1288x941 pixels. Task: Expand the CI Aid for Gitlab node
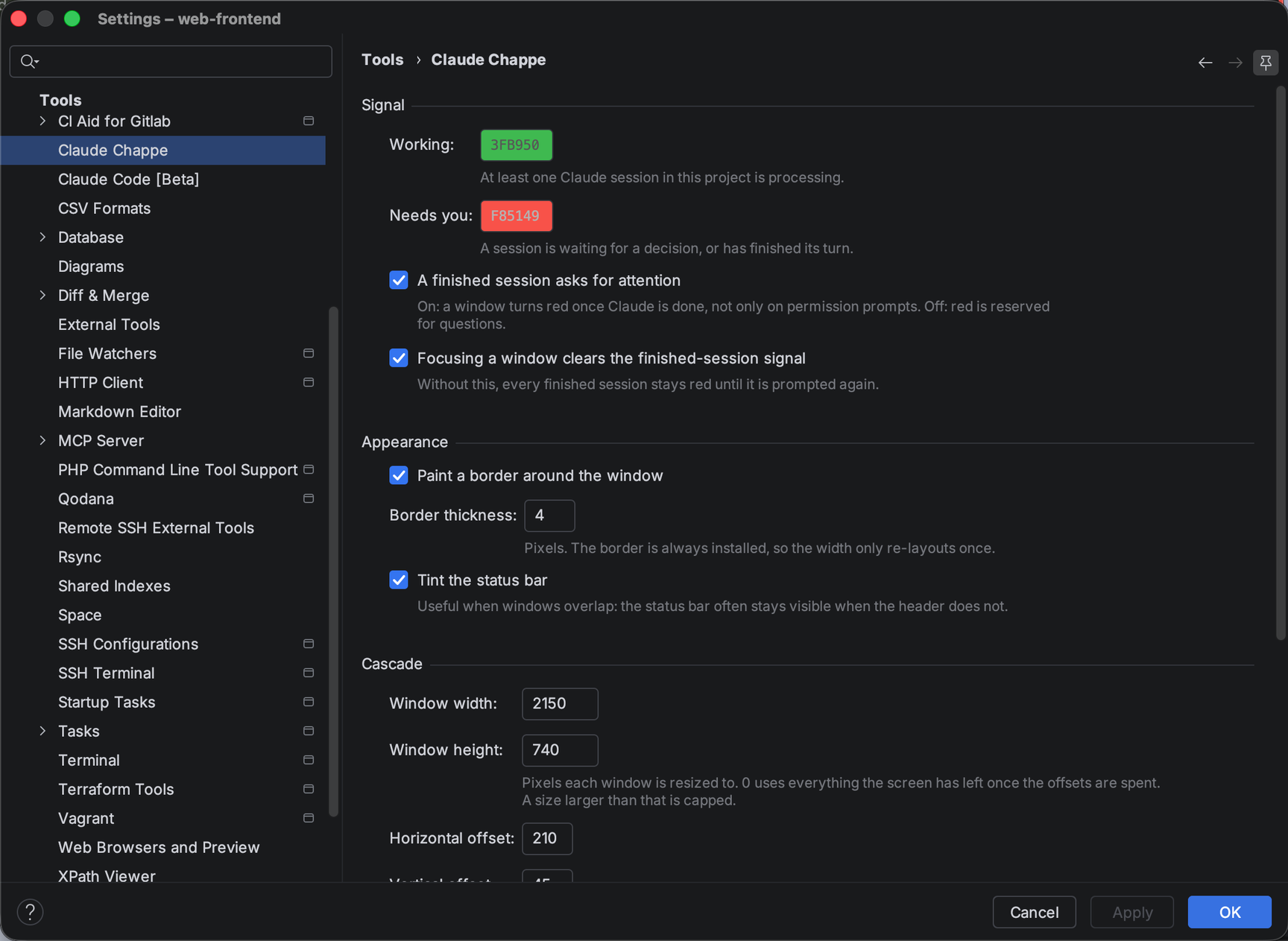point(42,121)
